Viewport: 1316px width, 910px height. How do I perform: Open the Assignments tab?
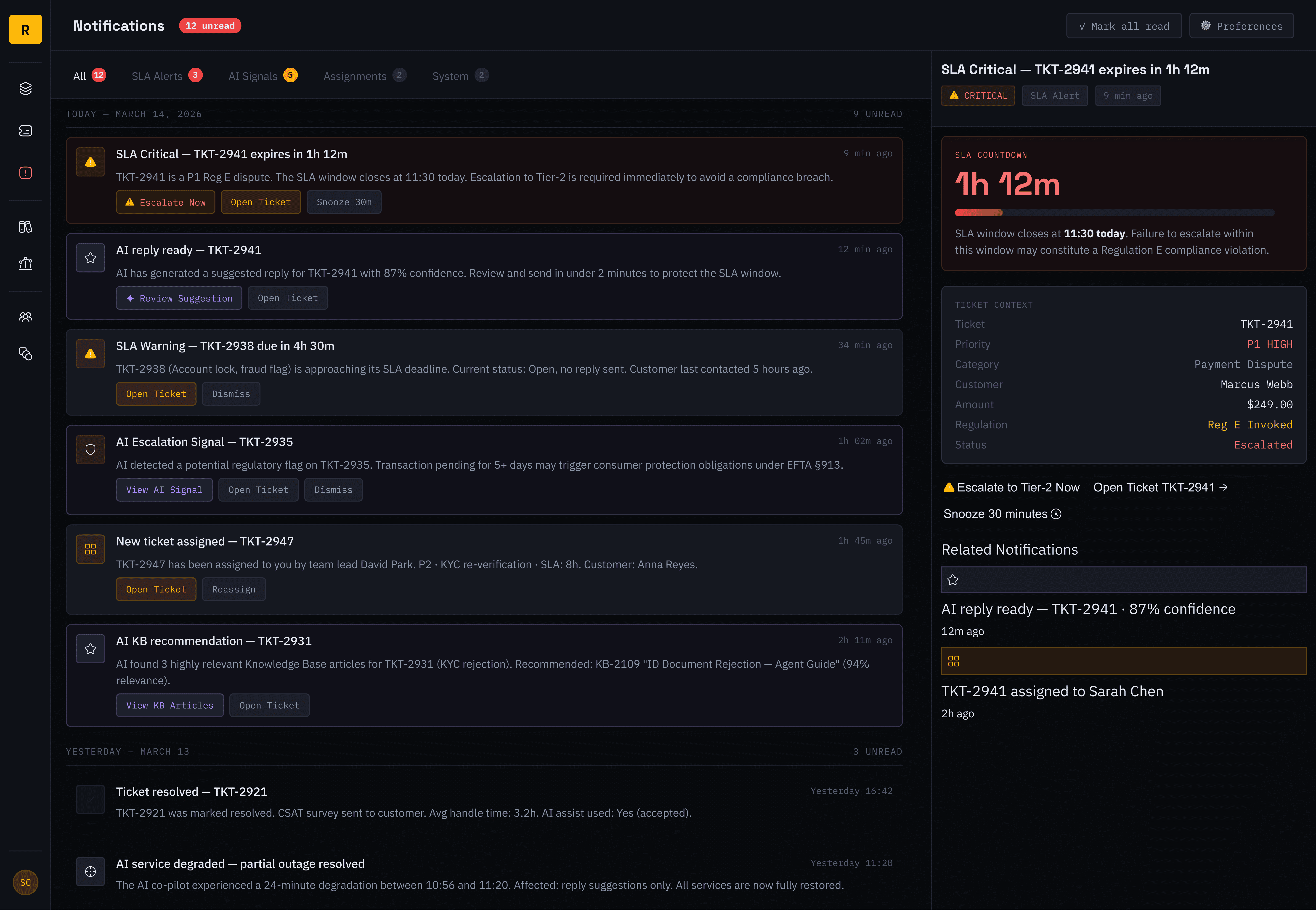tap(364, 76)
